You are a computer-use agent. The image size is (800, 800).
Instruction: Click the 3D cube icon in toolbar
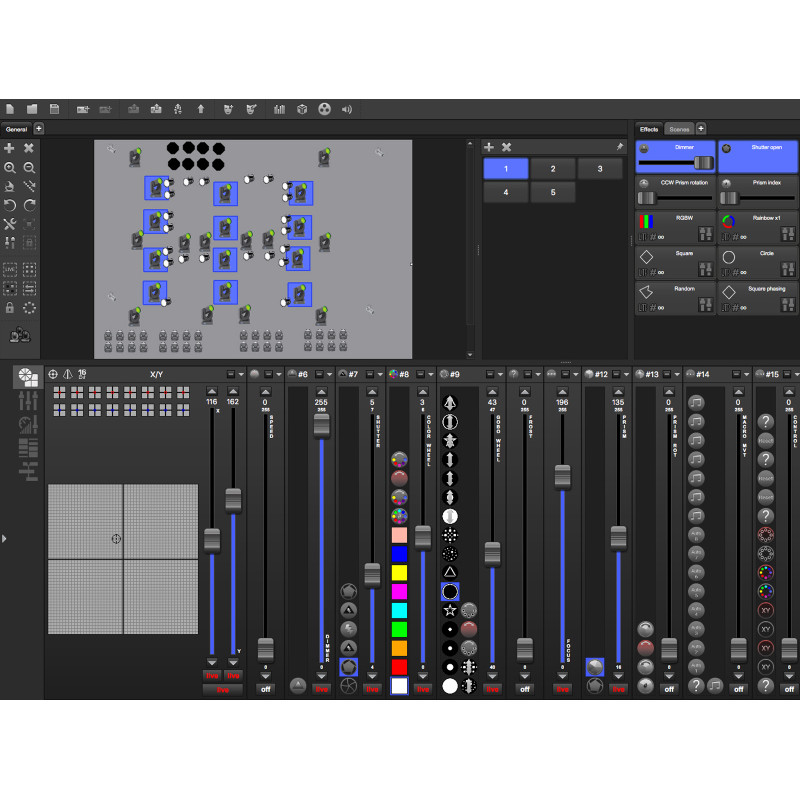(302, 109)
